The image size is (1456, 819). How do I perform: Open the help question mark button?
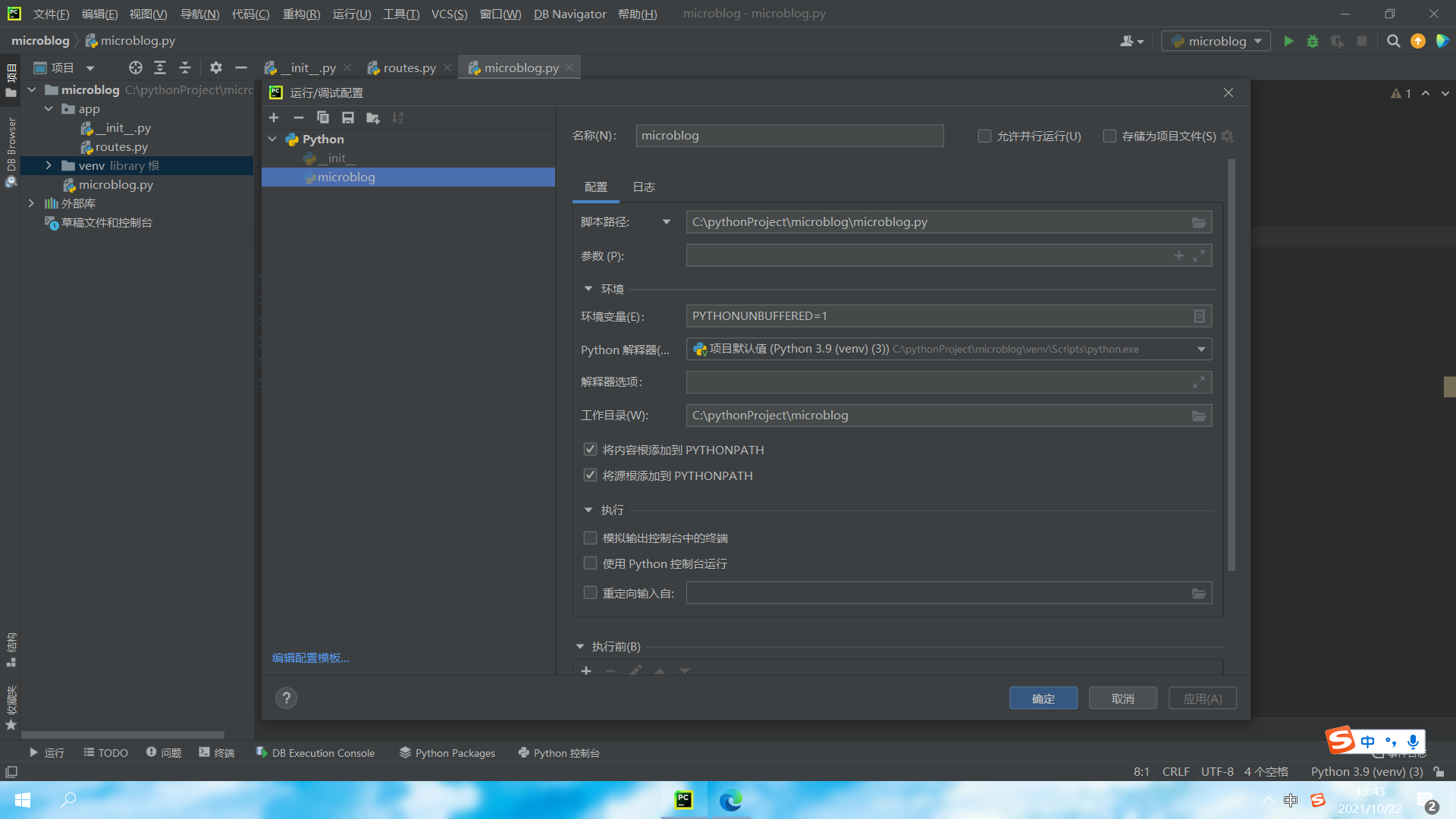coord(286,698)
